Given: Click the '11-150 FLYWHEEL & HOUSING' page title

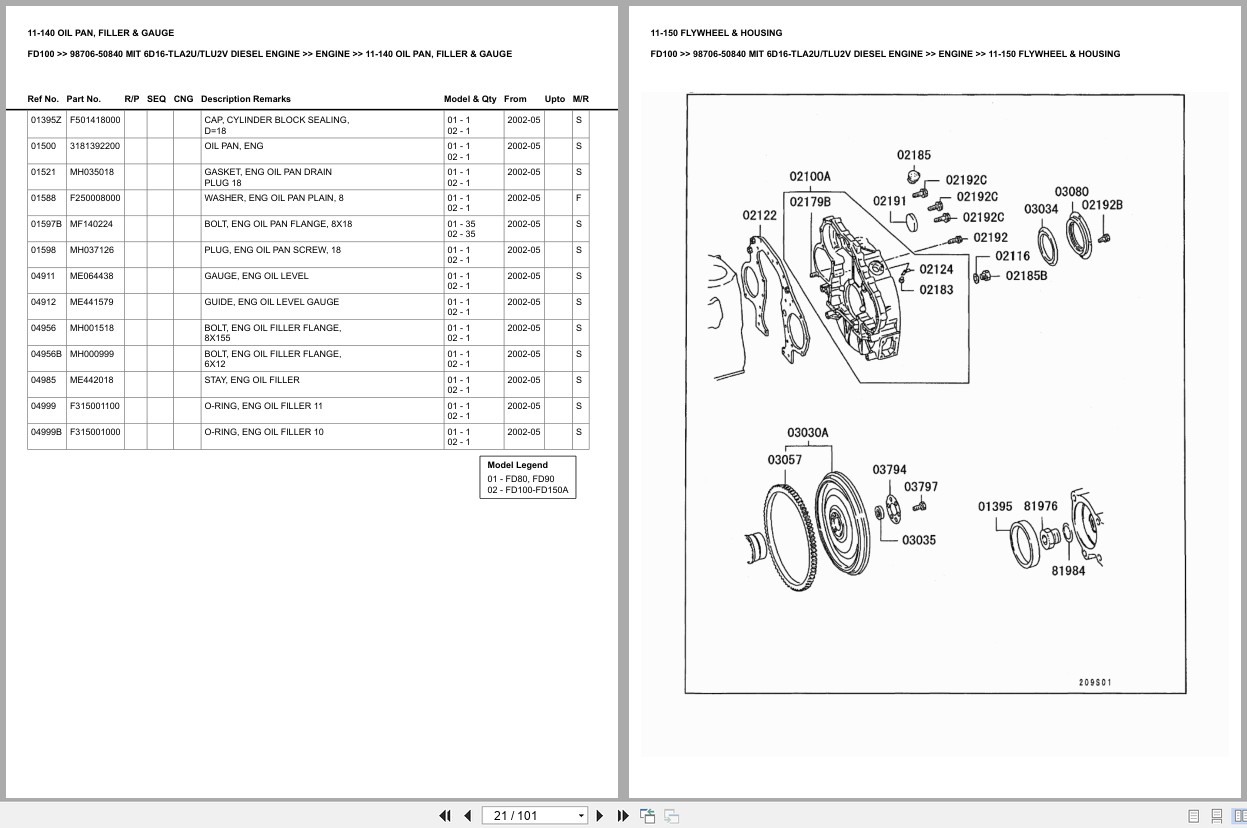Looking at the screenshot, I should click(716, 33).
